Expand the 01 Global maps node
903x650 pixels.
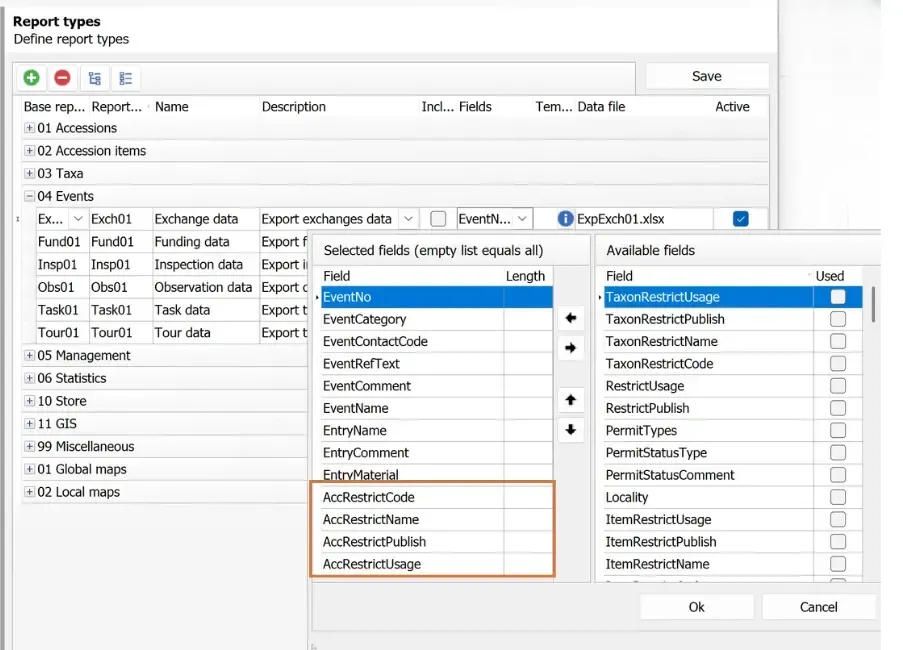29,469
